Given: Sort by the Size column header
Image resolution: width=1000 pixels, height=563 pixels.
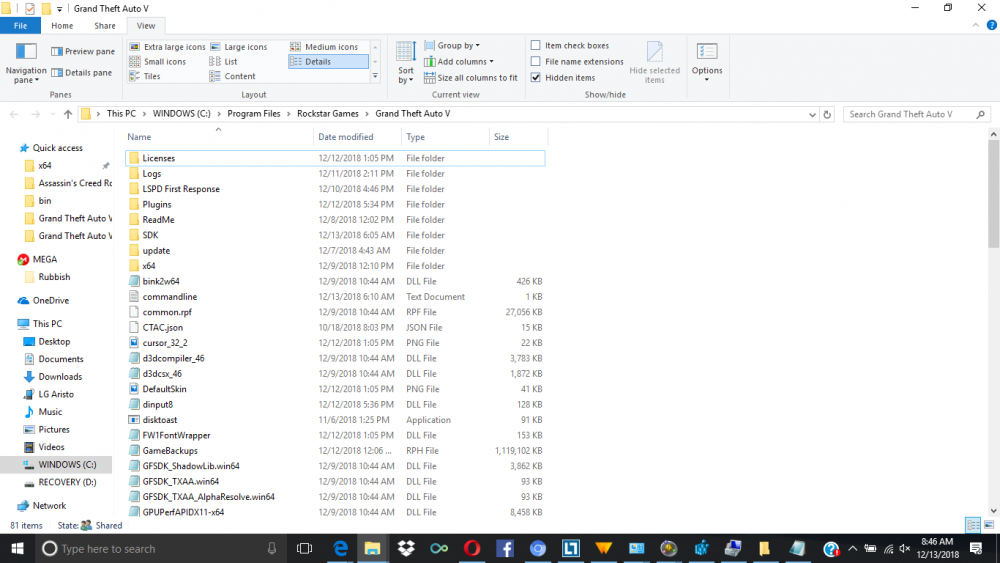Looking at the screenshot, I should (x=518, y=136).
